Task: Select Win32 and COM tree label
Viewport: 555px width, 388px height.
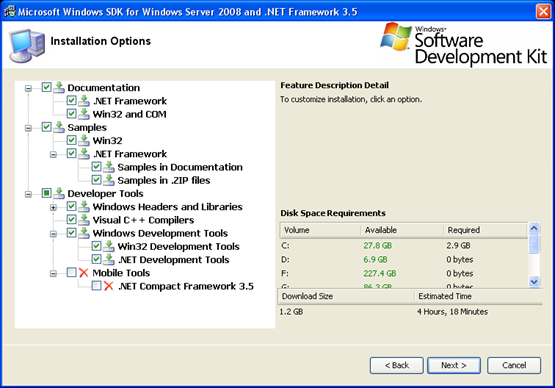Action: [130, 114]
